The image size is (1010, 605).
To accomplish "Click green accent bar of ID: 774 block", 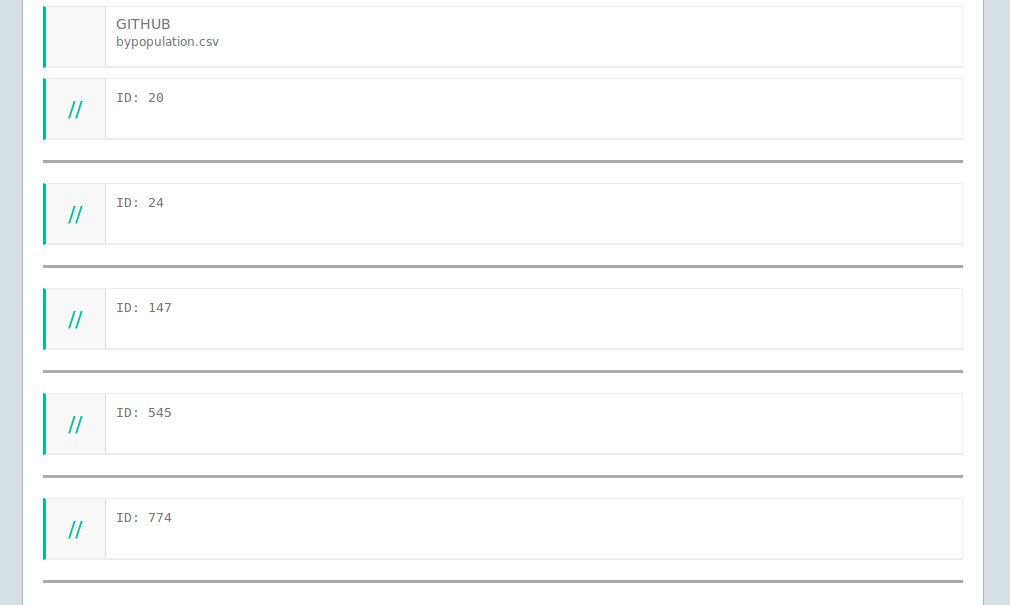I will (x=44, y=529).
